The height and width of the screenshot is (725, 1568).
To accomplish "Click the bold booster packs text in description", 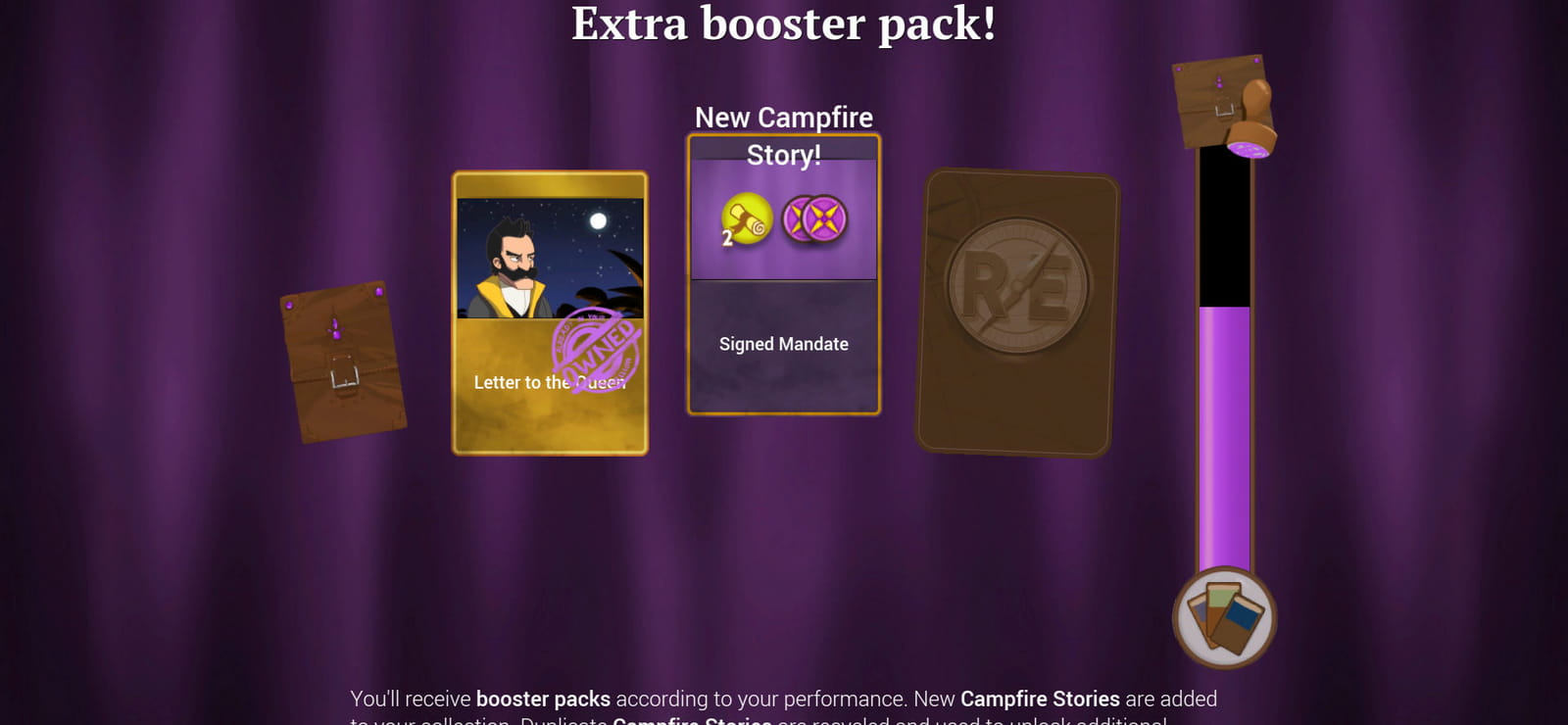I will pyautogui.click(x=543, y=700).
